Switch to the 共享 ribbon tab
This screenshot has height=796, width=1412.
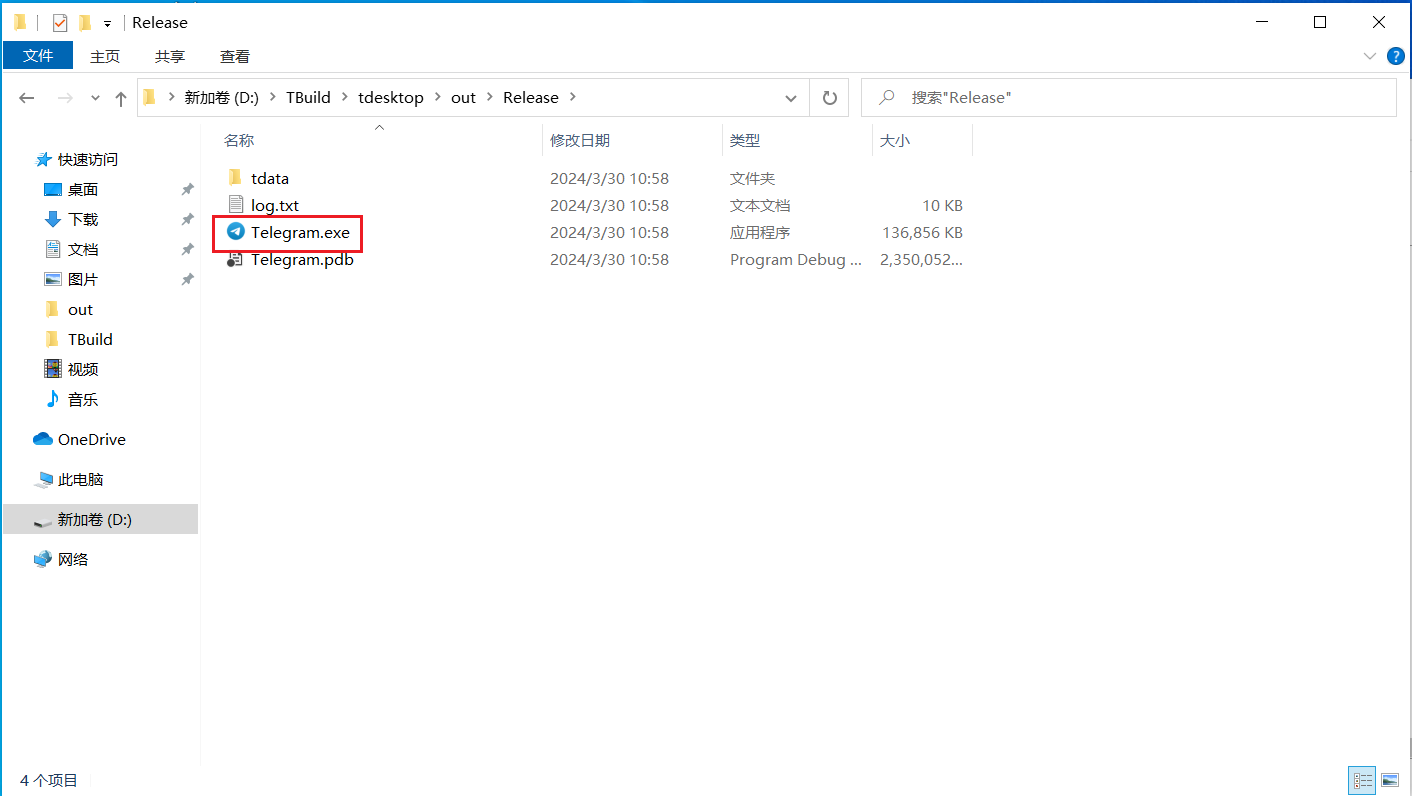[171, 56]
